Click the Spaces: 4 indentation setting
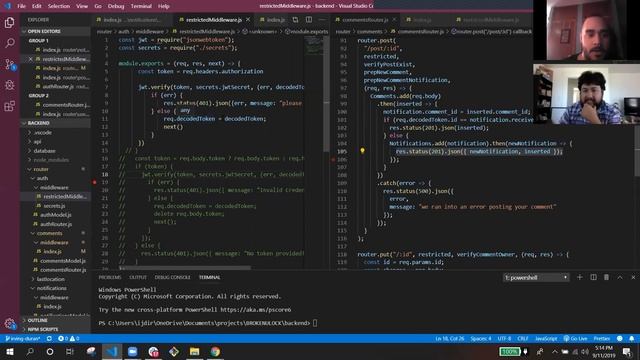The width and height of the screenshot is (640, 360). [481, 338]
